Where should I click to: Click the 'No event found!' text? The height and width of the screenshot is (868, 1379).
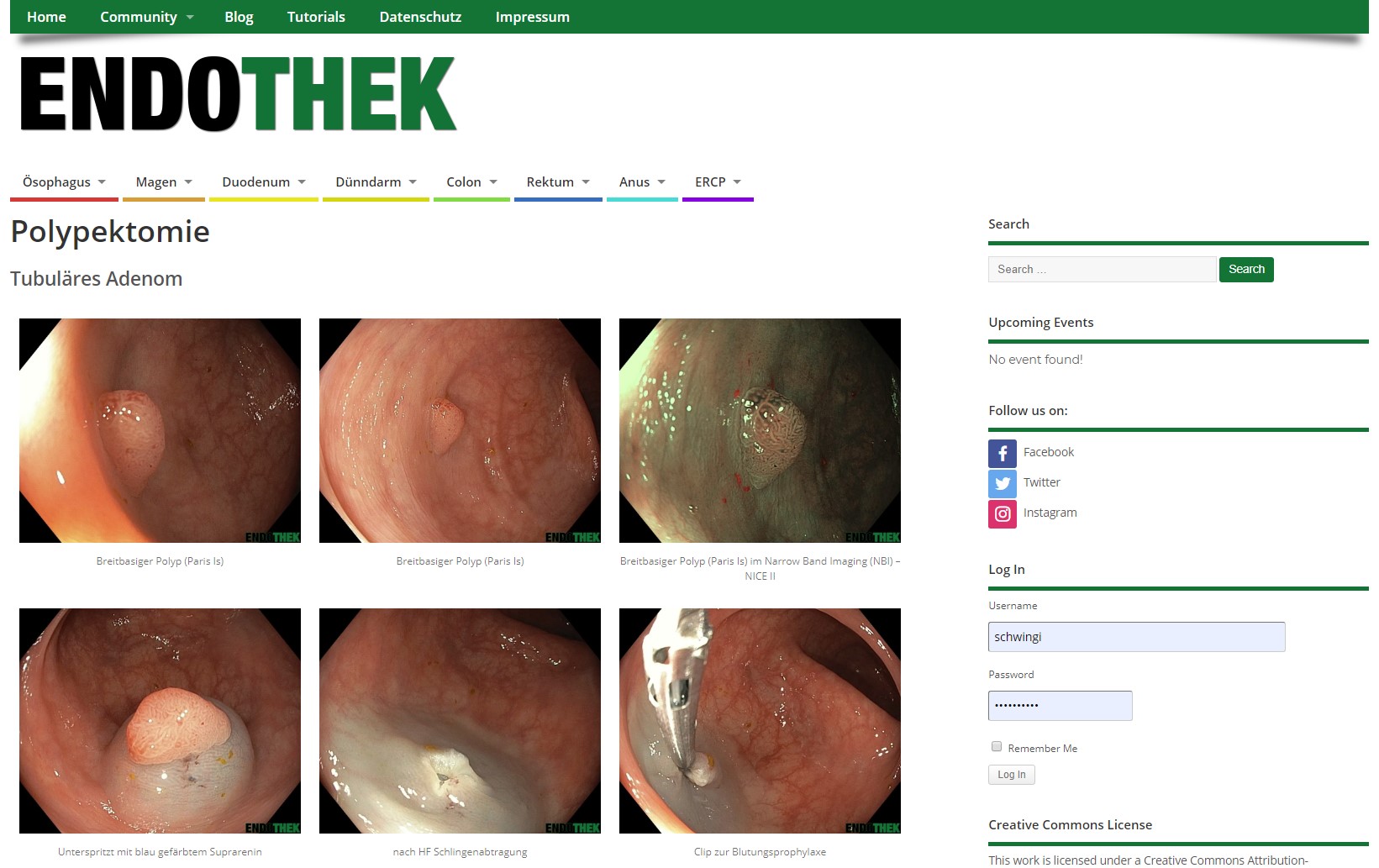[x=1035, y=360]
